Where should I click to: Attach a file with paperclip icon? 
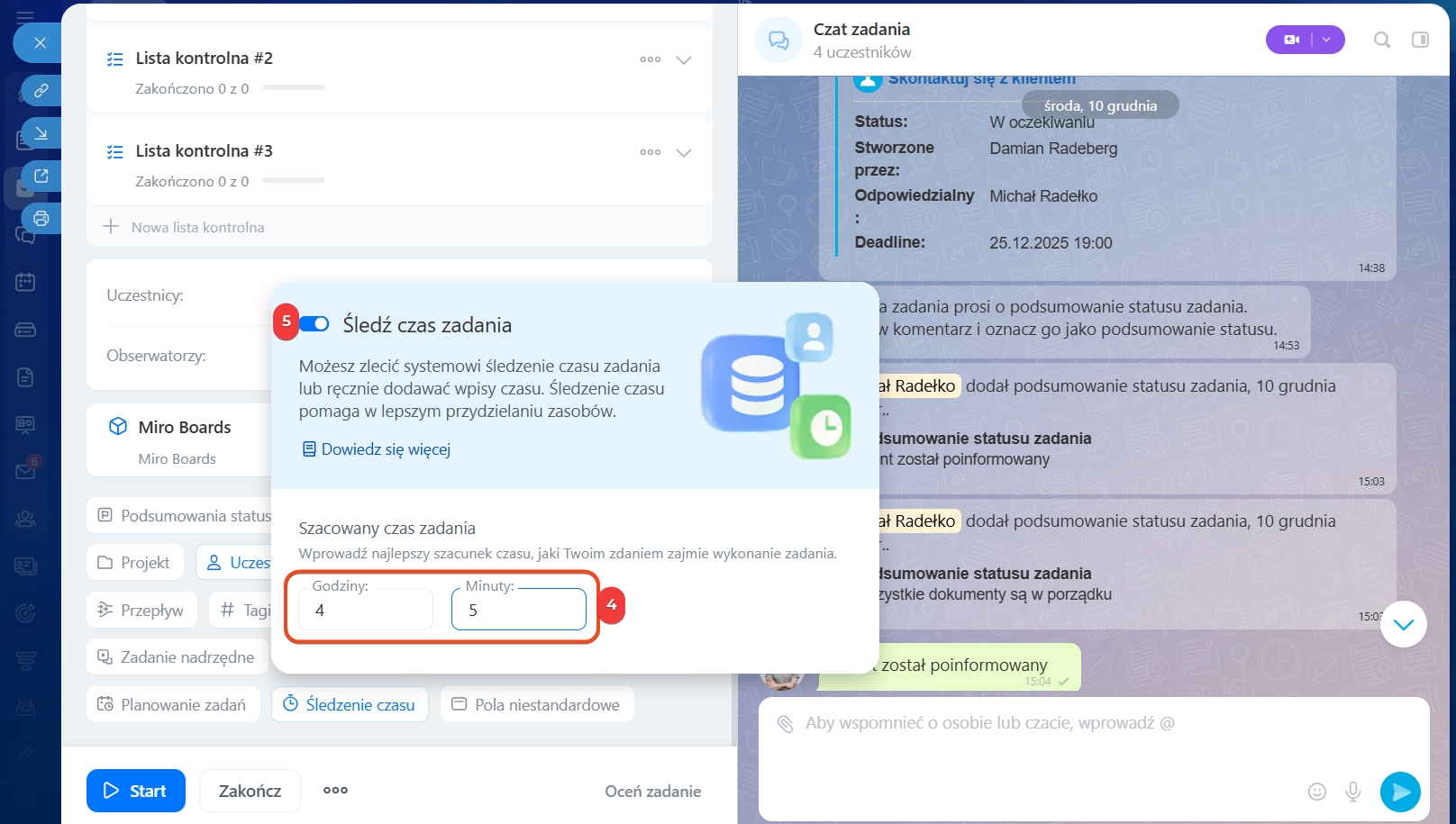(785, 723)
